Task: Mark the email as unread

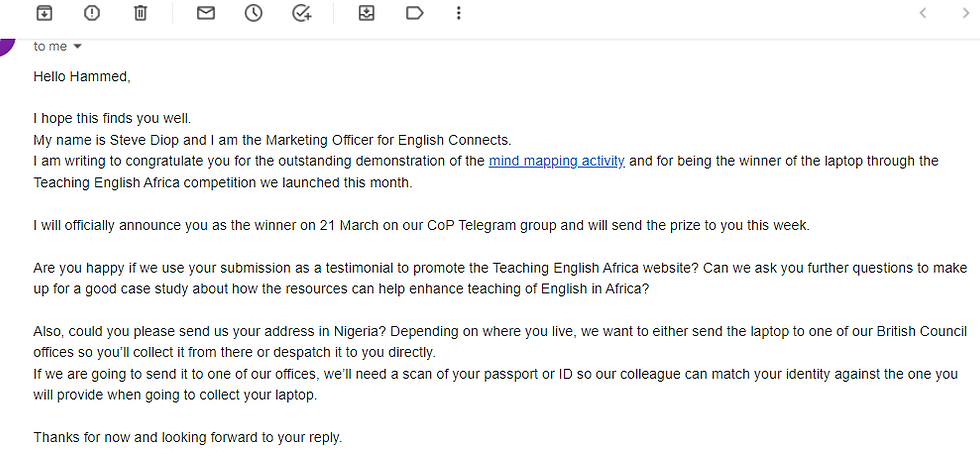Action: (205, 13)
